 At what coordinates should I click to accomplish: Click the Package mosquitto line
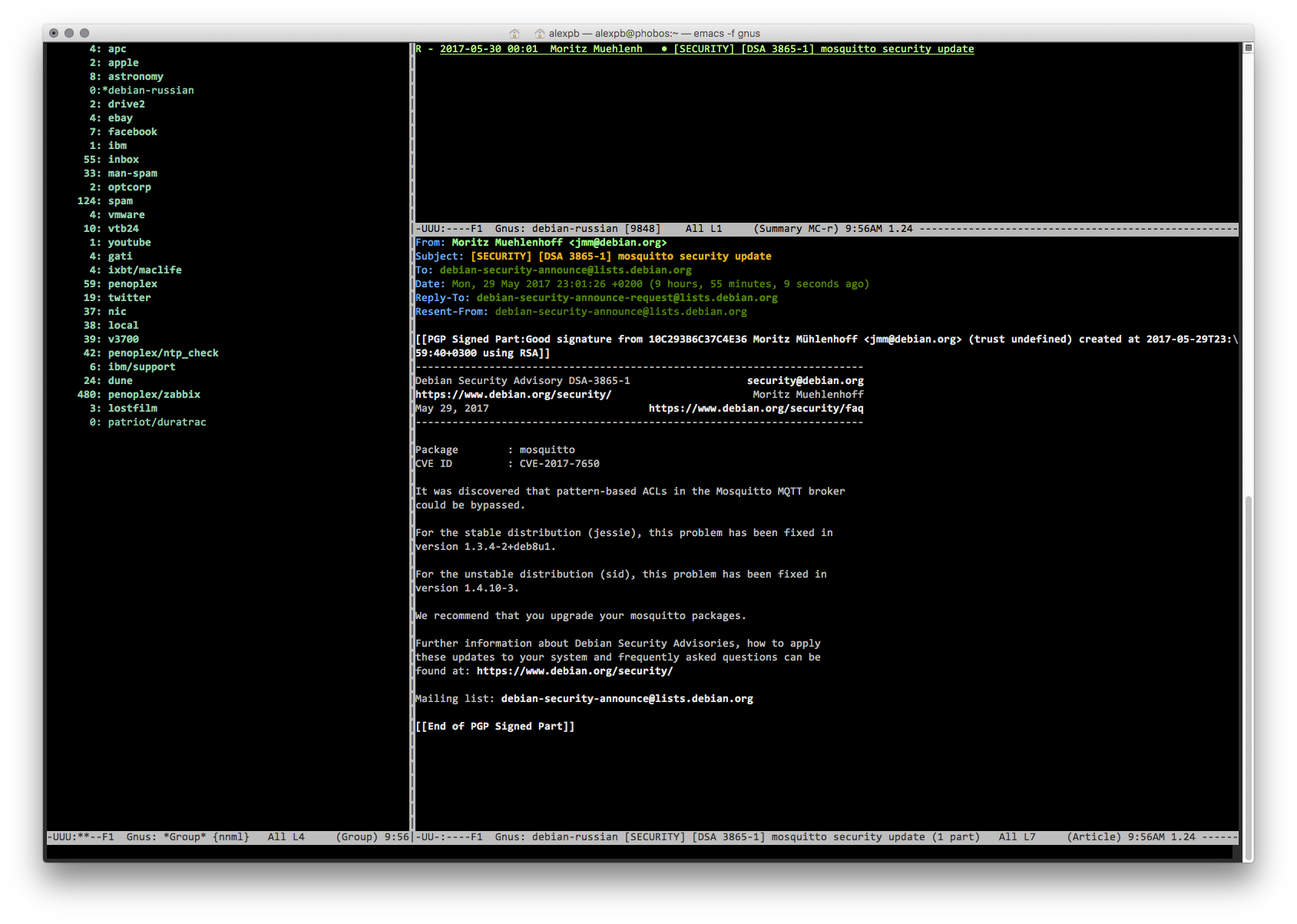point(495,449)
